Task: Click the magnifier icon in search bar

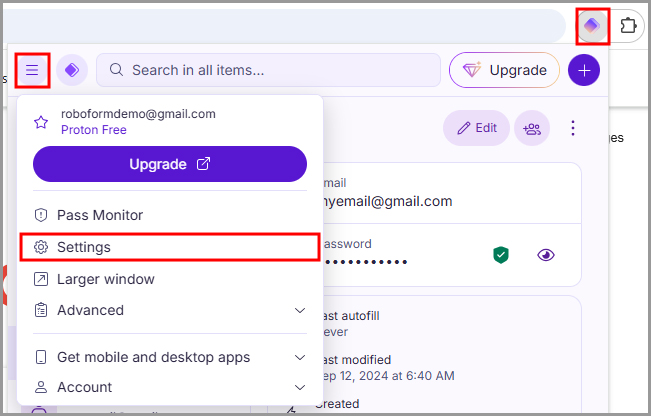Action: [117, 70]
